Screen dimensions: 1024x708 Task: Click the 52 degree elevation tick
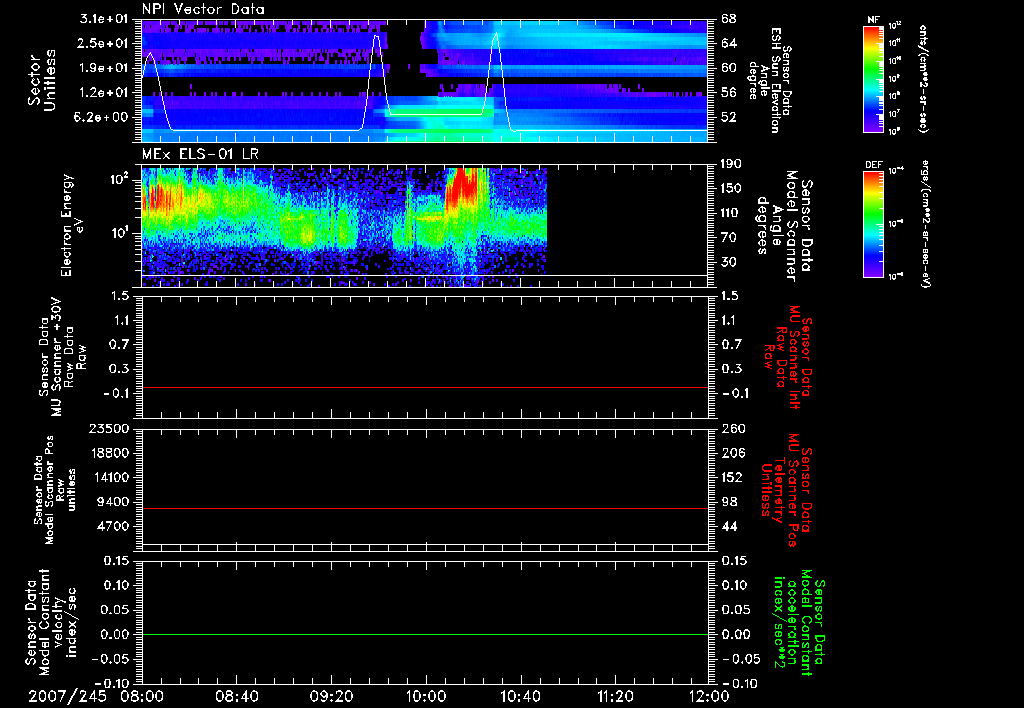[x=729, y=117]
